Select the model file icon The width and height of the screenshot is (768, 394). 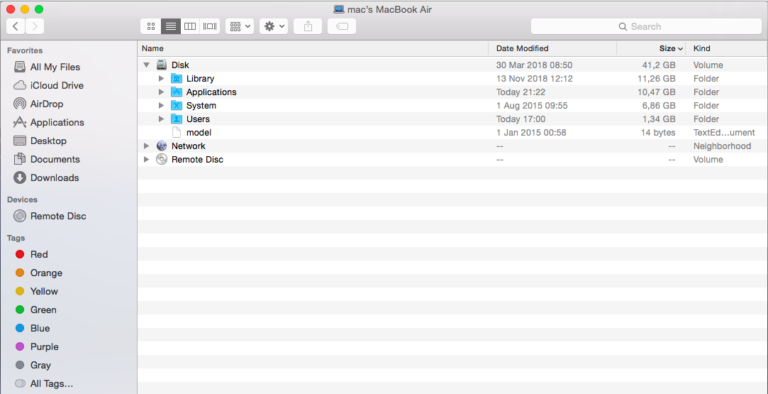tap(176, 132)
